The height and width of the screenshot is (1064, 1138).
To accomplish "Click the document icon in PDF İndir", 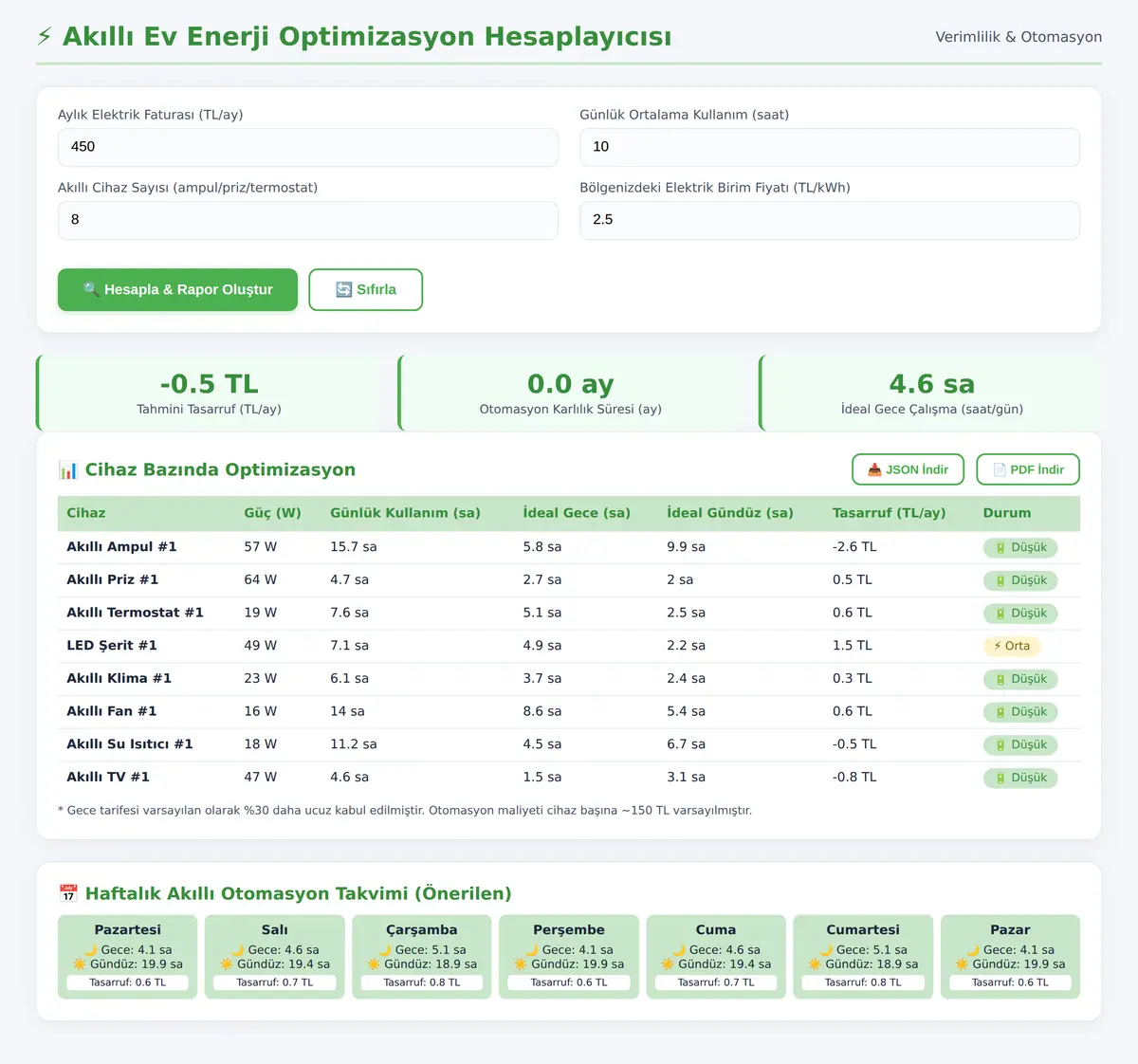I will pos(999,469).
